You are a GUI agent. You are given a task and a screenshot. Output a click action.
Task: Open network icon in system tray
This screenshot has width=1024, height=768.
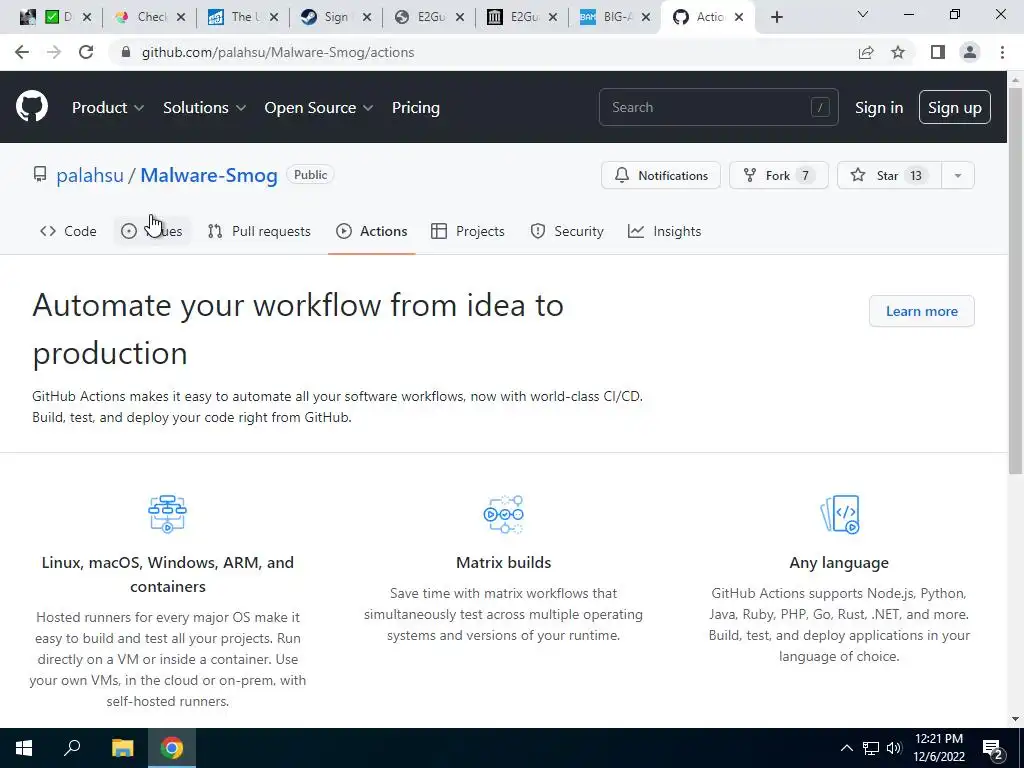click(x=871, y=748)
